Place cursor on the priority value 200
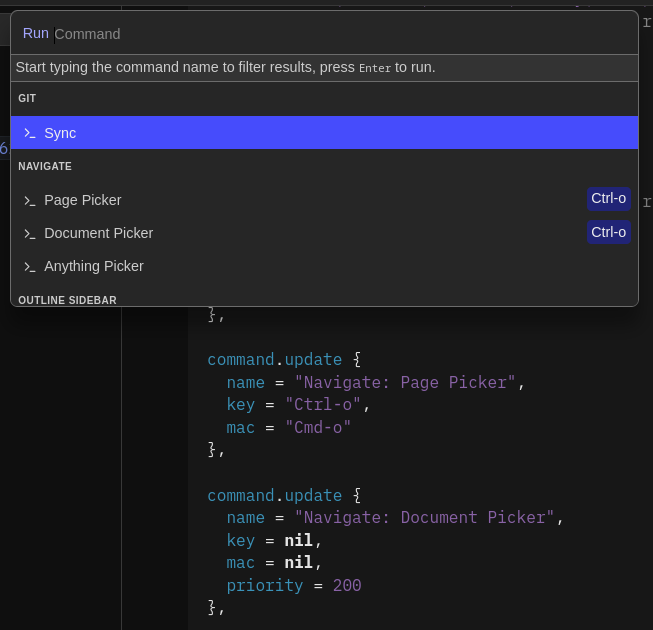653x630 pixels. click(347, 585)
